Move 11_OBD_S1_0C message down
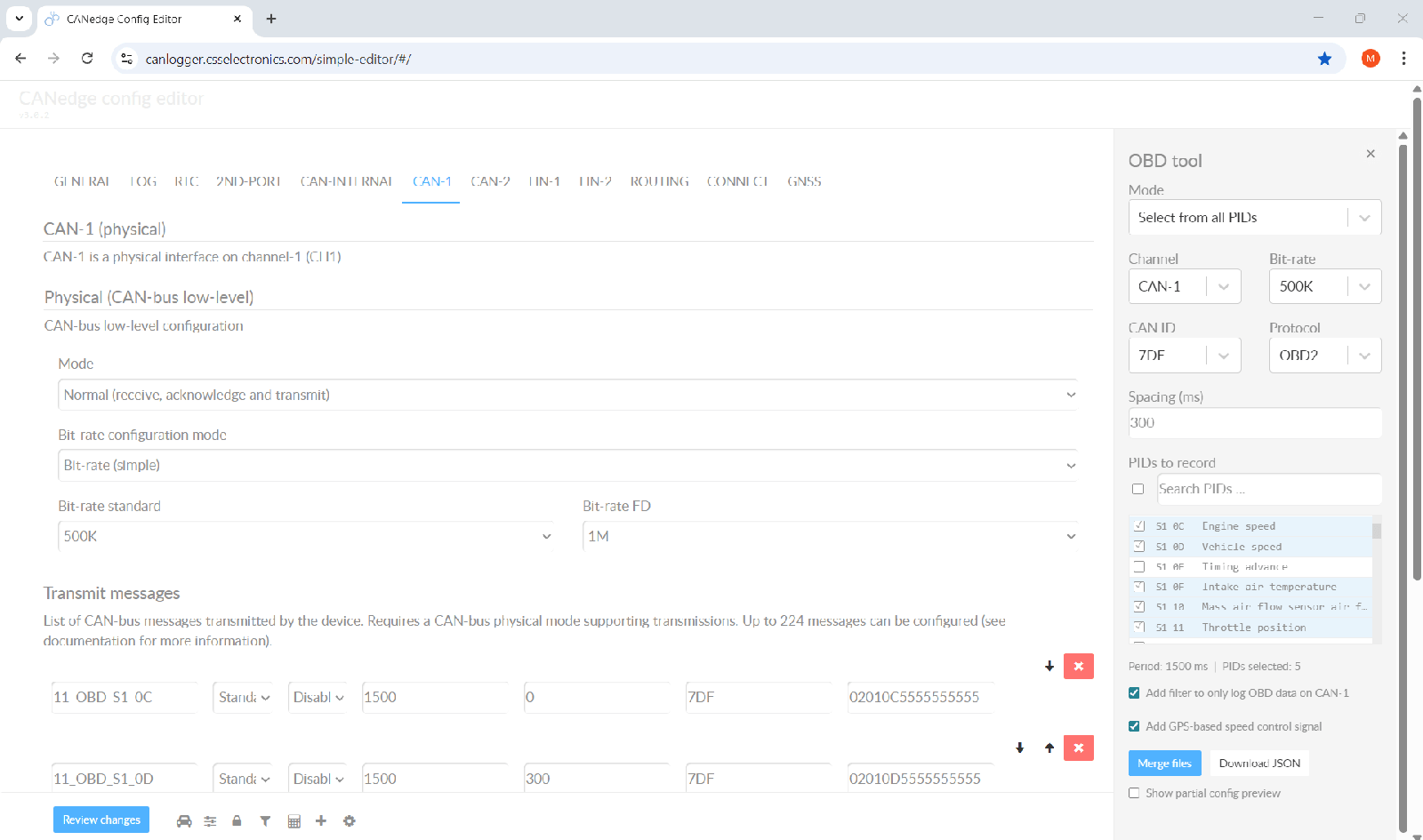This screenshot has height=840, width=1423. point(1049,667)
